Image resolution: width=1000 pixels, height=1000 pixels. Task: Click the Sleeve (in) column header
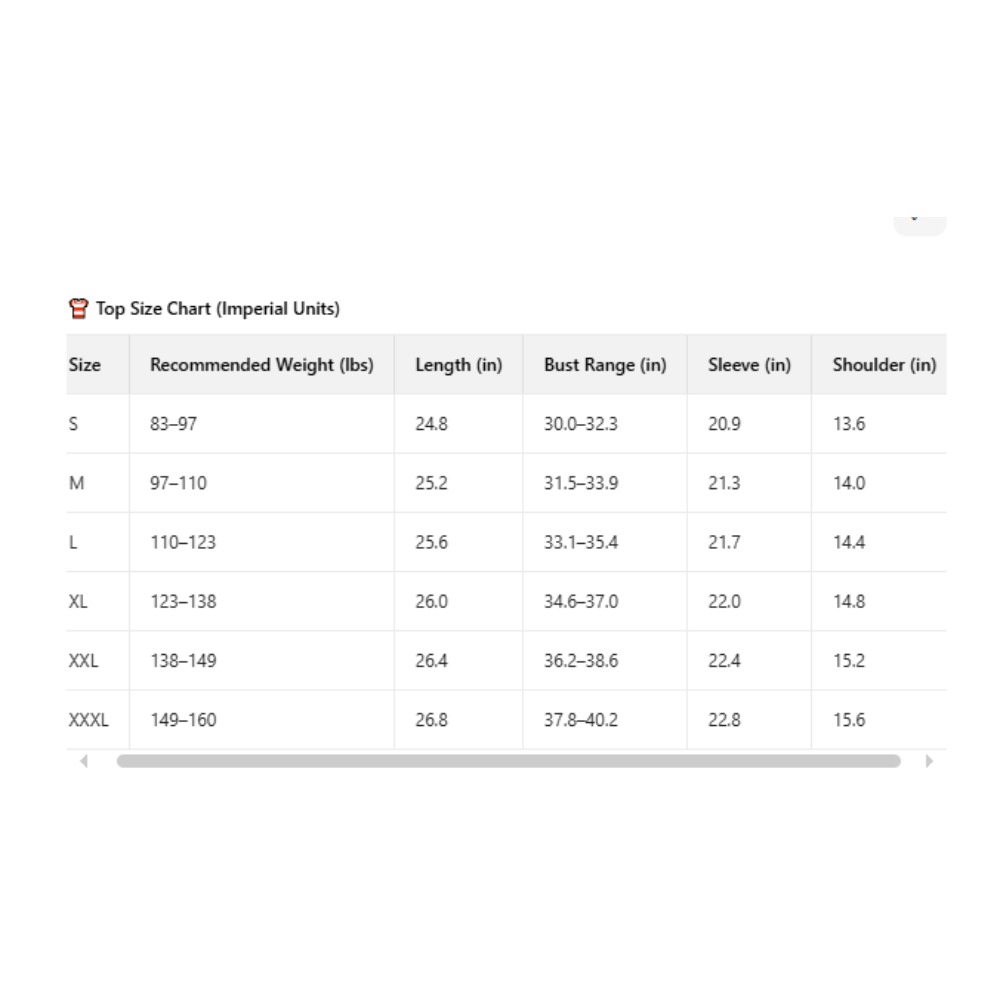[749, 365]
